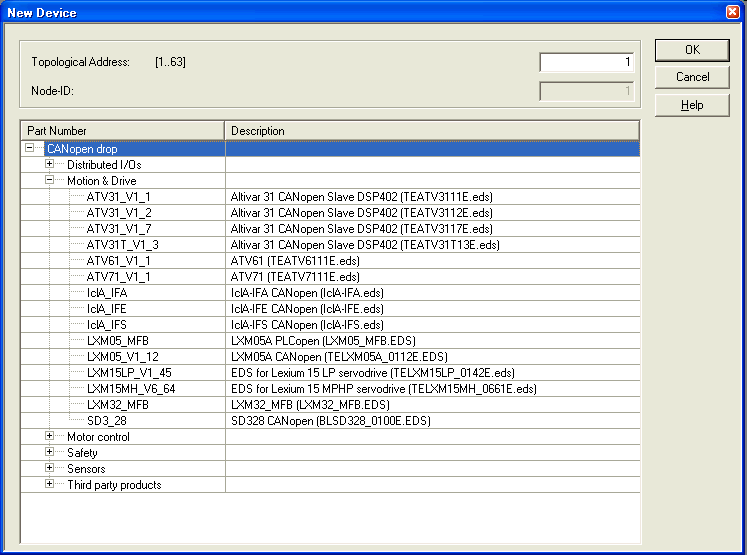Viewport: 747px width, 555px height.
Task: Confirm the dialog with the OK button
Action: pos(692,50)
